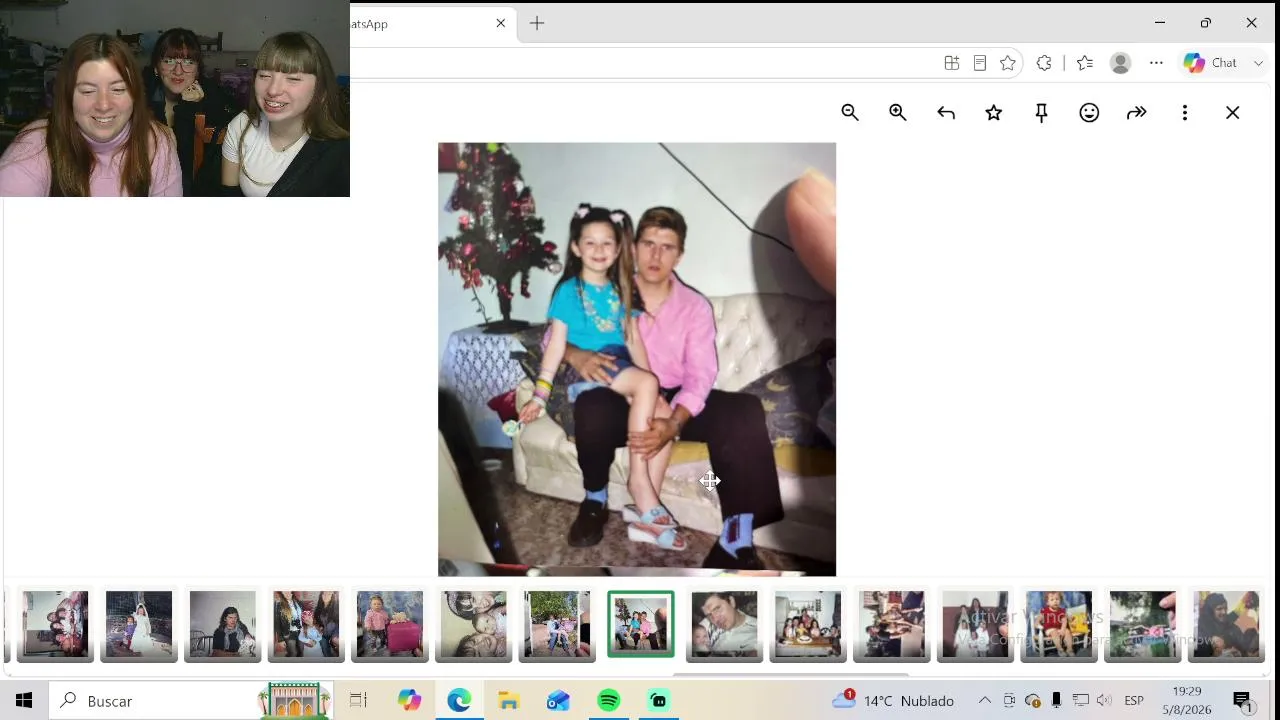The image size is (1280, 720).
Task: Open File Explorer from the taskbar
Action: click(509, 701)
